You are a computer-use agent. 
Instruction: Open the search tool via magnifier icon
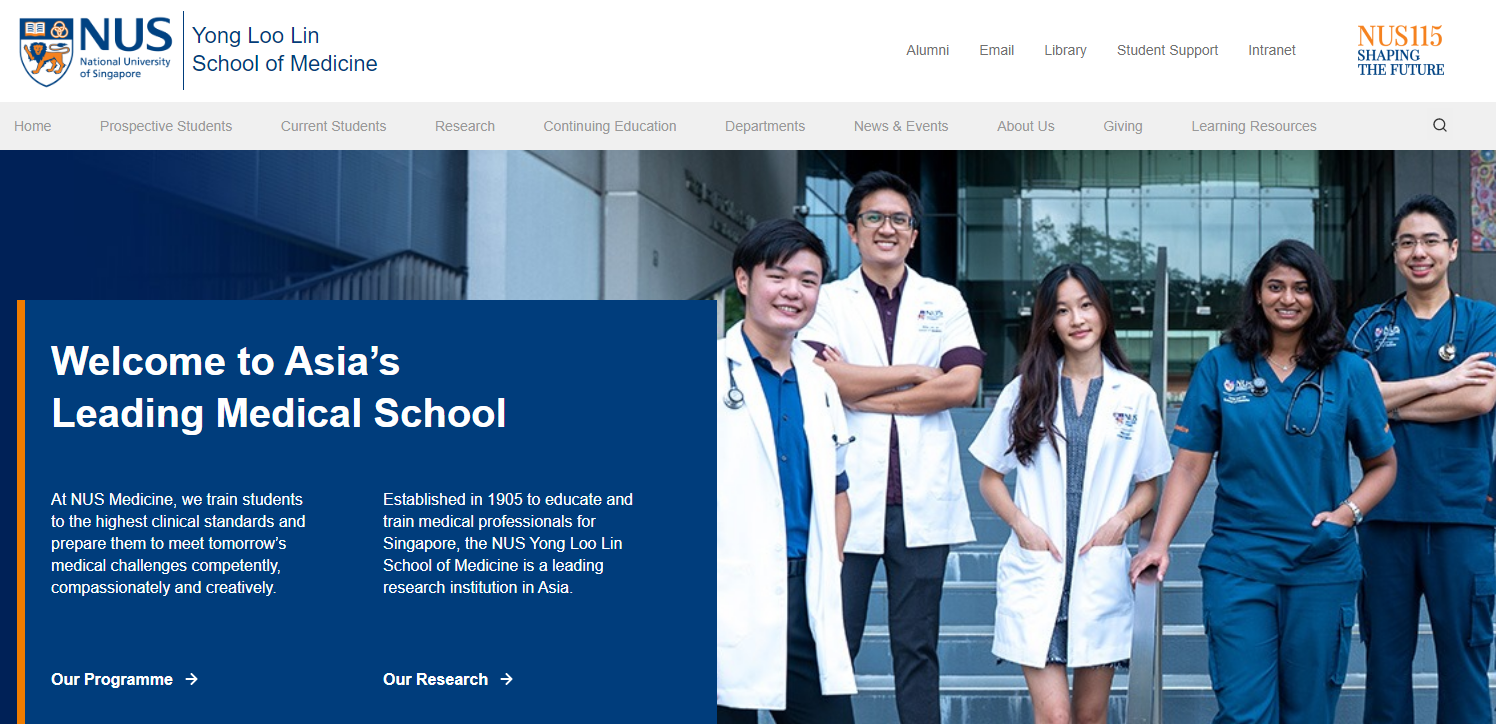1439,125
